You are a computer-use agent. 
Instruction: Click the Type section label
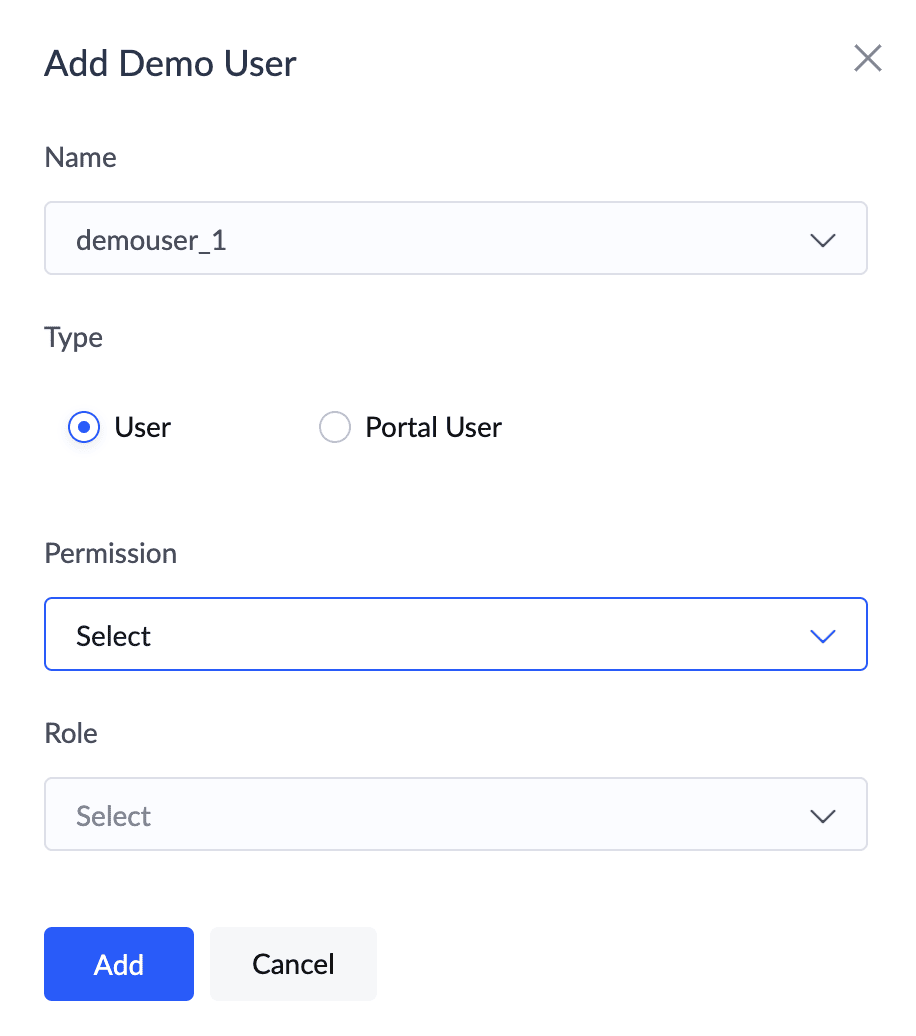[x=73, y=338]
